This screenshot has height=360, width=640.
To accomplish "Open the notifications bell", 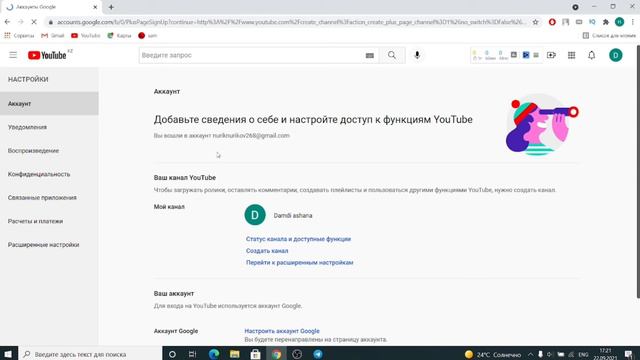I will [x=591, y=55].
